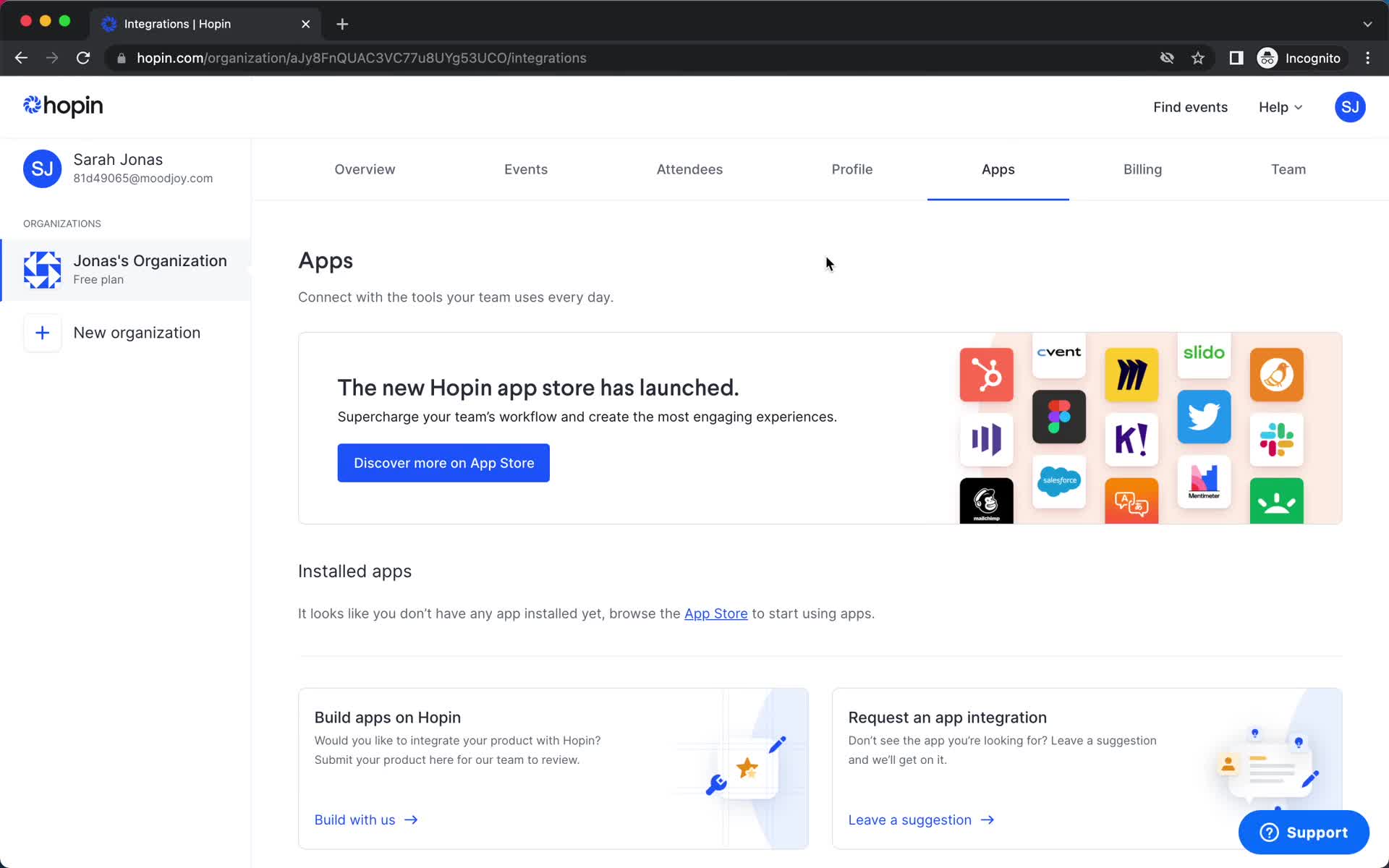The image size is (1389, 868).
Task: Click the HubSpot integration icon
Action: 986,373
